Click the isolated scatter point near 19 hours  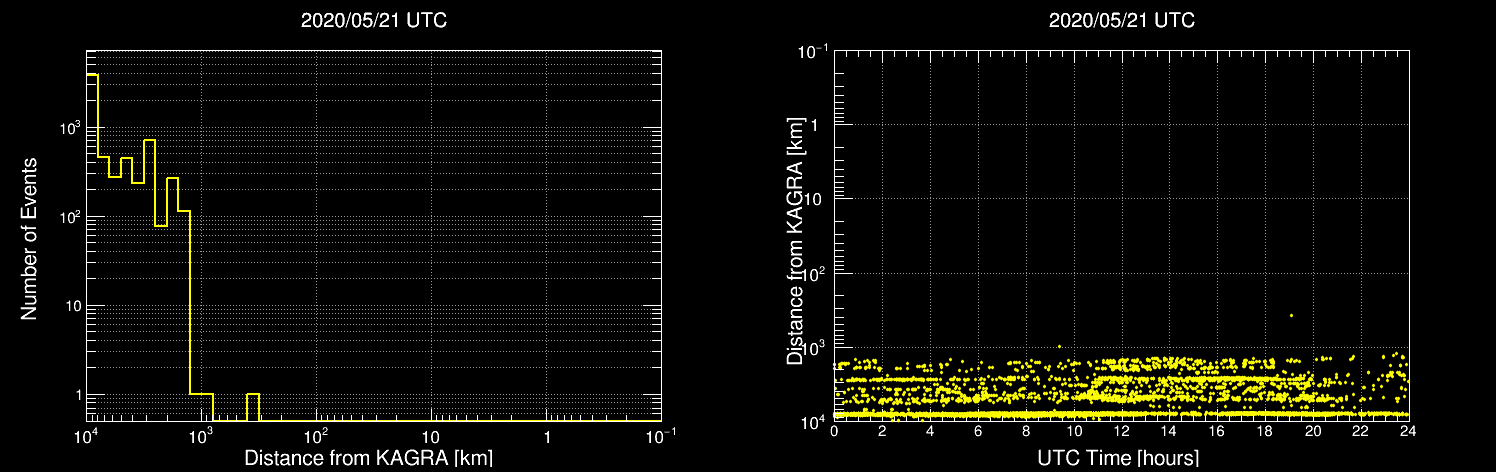[x=1291, y=315]
